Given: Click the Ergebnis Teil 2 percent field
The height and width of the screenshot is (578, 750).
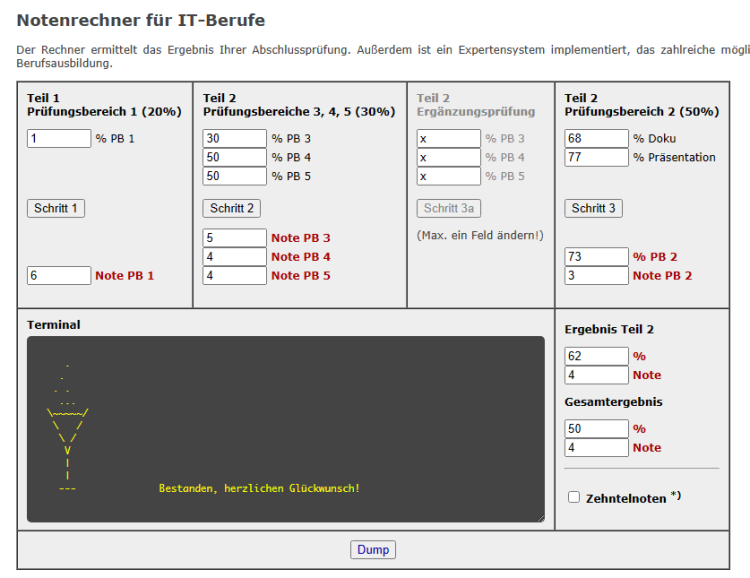Looking at the screenshot, I should 596,356.
